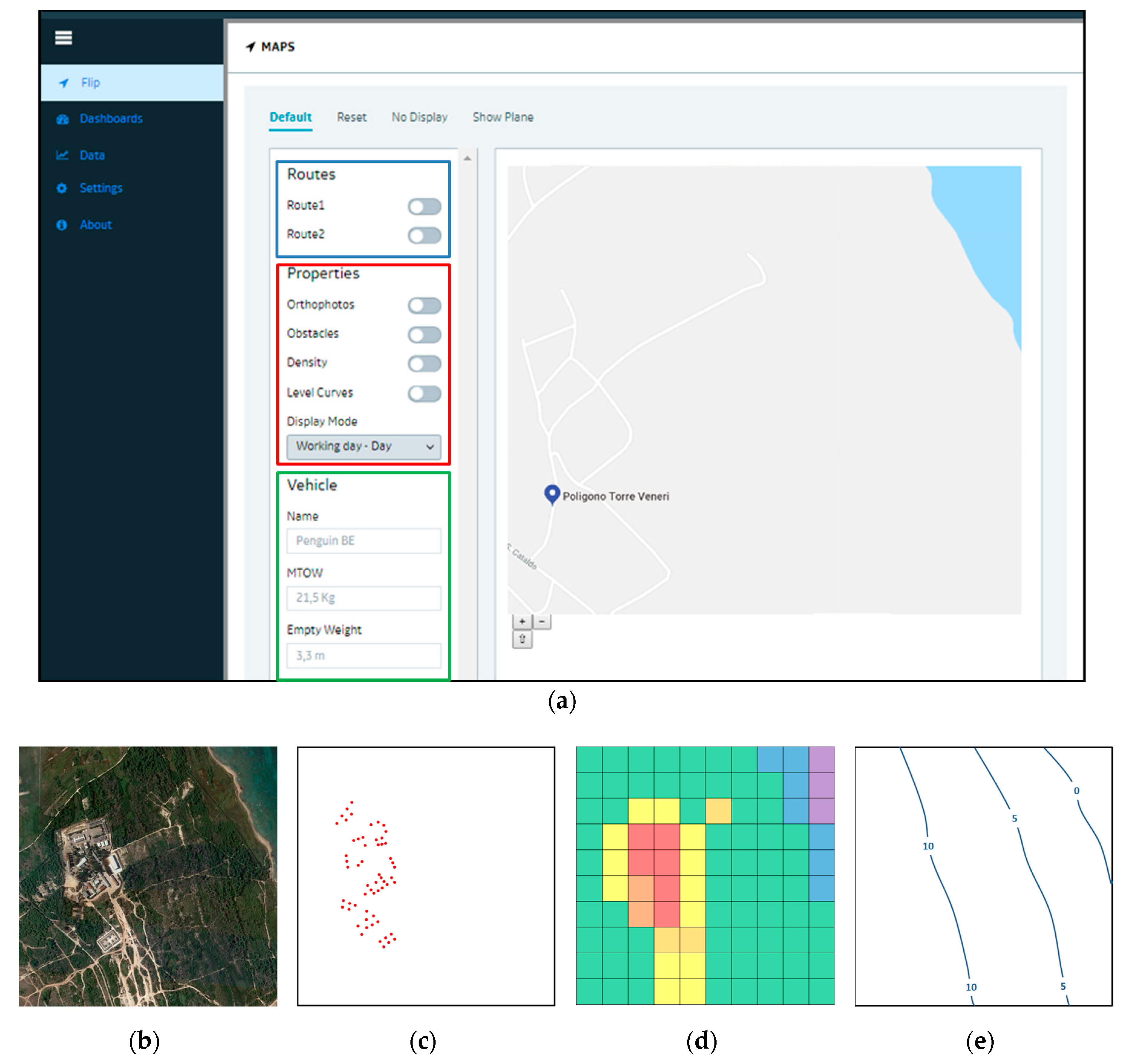Click the map zoom in plus button
Viewport: 1127px width, 1064px height.
click(x=521, y=622)
